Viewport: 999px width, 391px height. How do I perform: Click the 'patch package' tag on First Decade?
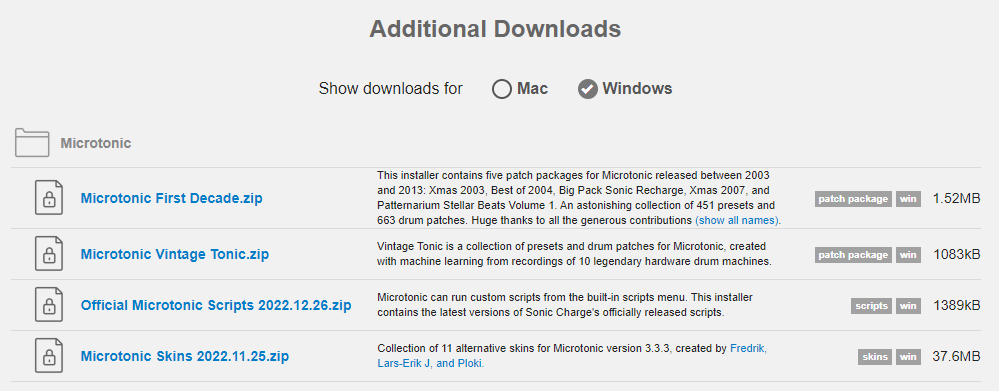(852, 199)
